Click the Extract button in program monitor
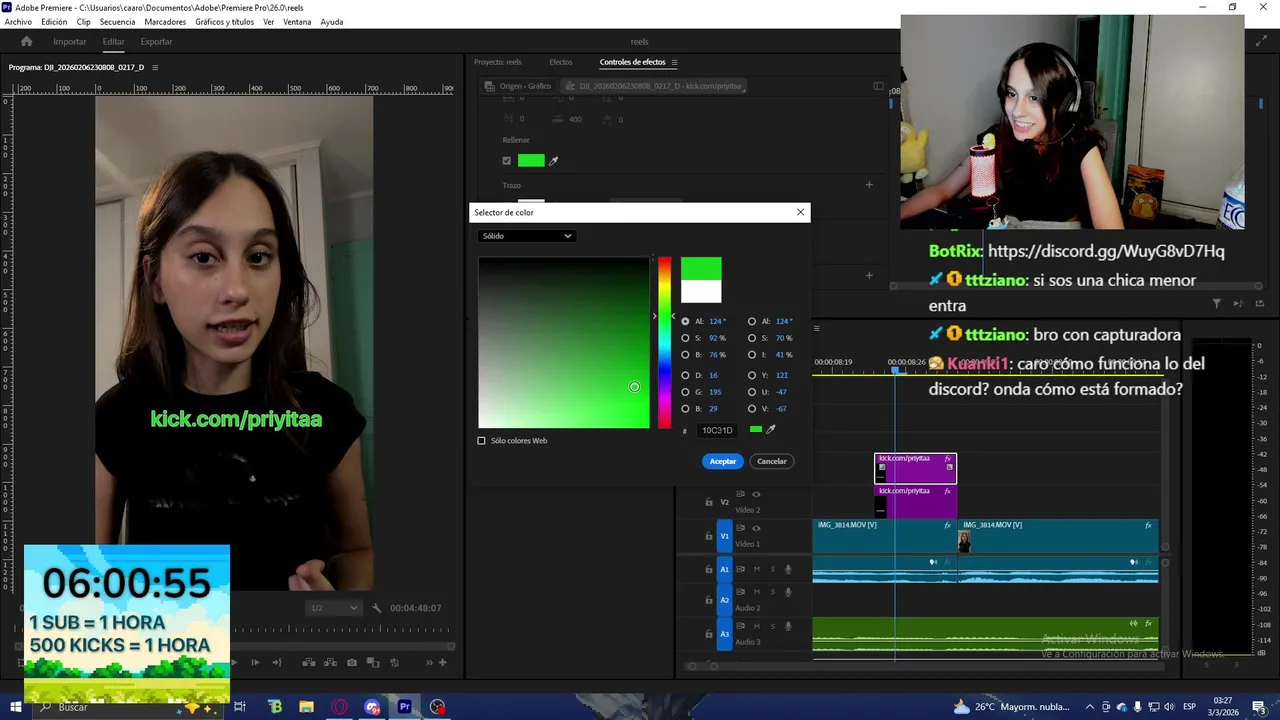1280x720 pixels. pos(330,662)
